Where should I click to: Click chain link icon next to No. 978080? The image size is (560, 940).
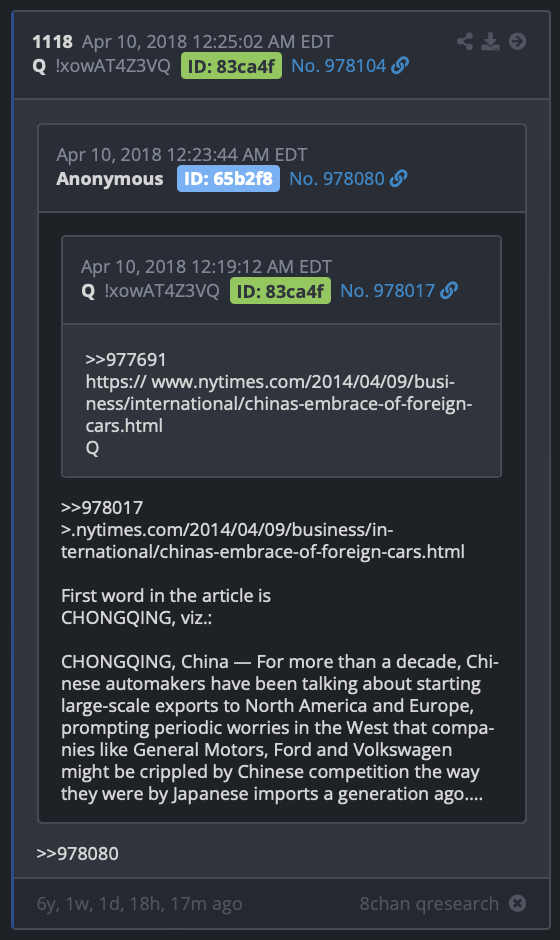click(x=398, y=178)
